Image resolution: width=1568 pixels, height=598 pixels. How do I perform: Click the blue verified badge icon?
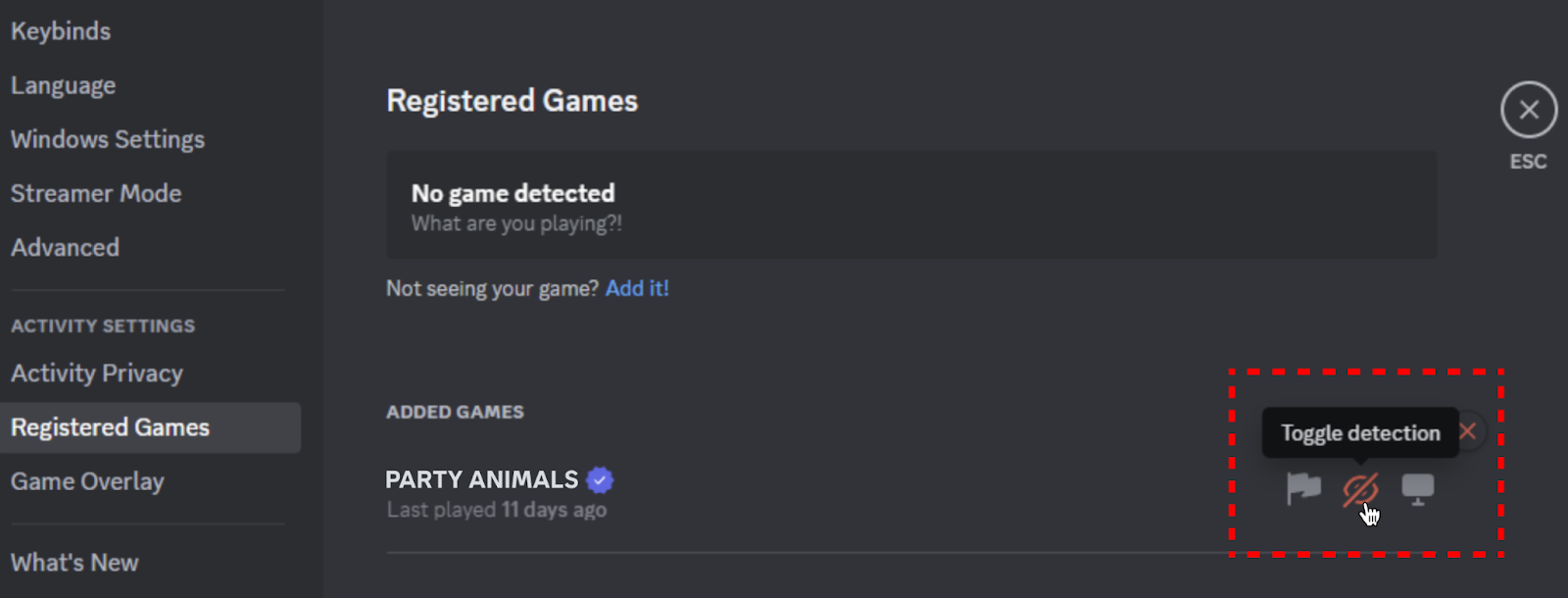click(600, 480)
